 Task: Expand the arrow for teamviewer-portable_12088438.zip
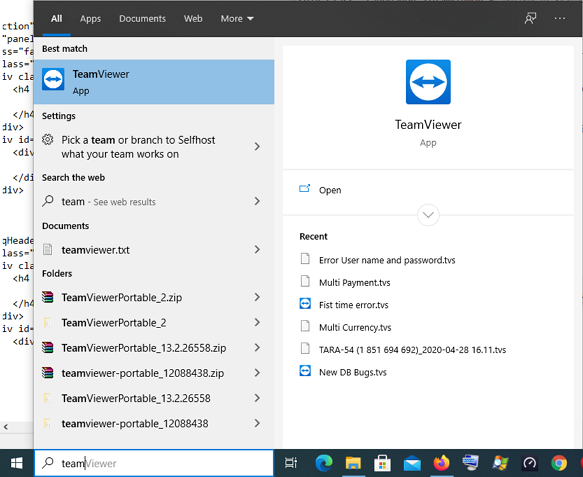257,373
